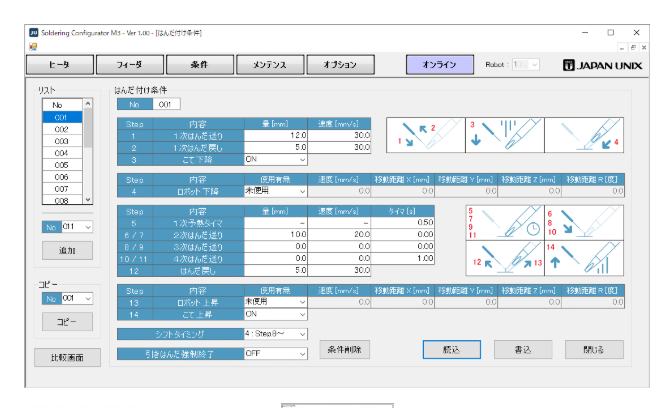The width and height of the screenshot is (672, 408).
Task: Click 1次はんだ送り speed field 30.0
Action: pyautogui.click(x=339, y=136)
